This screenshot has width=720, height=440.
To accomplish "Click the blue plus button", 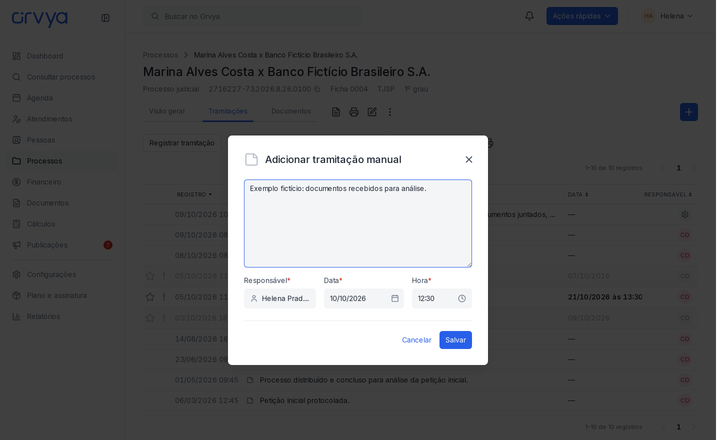I will [688, 112].
